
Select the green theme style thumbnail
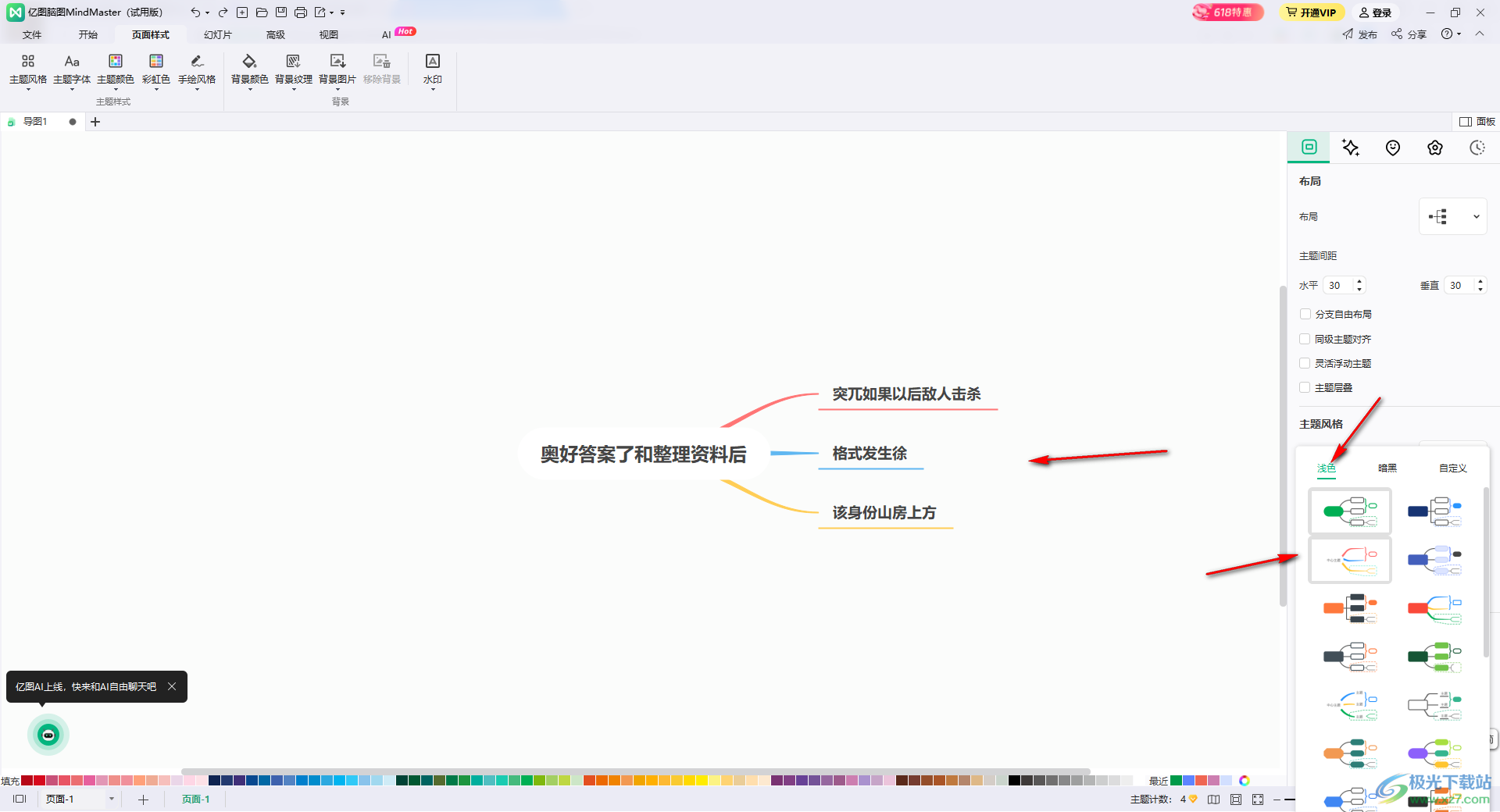coord(1350,511)
